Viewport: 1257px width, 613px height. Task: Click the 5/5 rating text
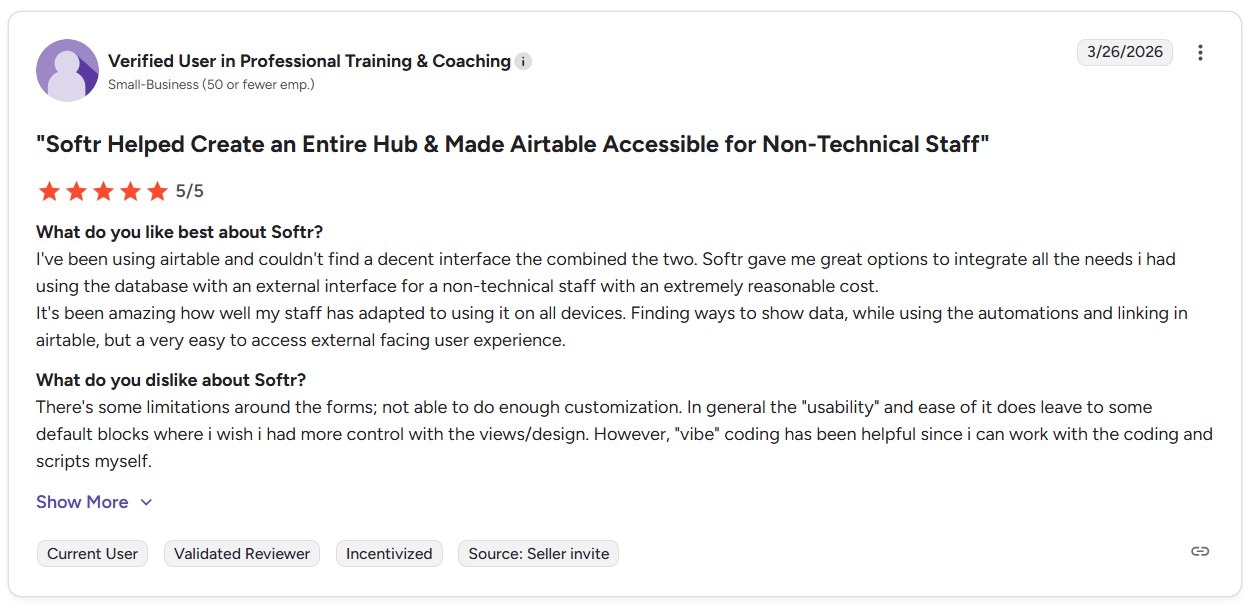coord(190,191)
